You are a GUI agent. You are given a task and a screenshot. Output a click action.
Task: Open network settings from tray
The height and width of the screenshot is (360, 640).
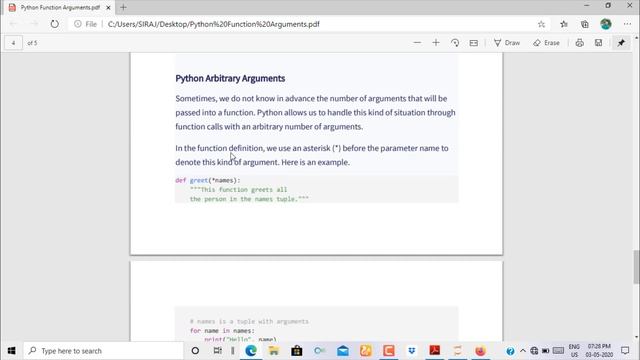(x=534, y=351)
